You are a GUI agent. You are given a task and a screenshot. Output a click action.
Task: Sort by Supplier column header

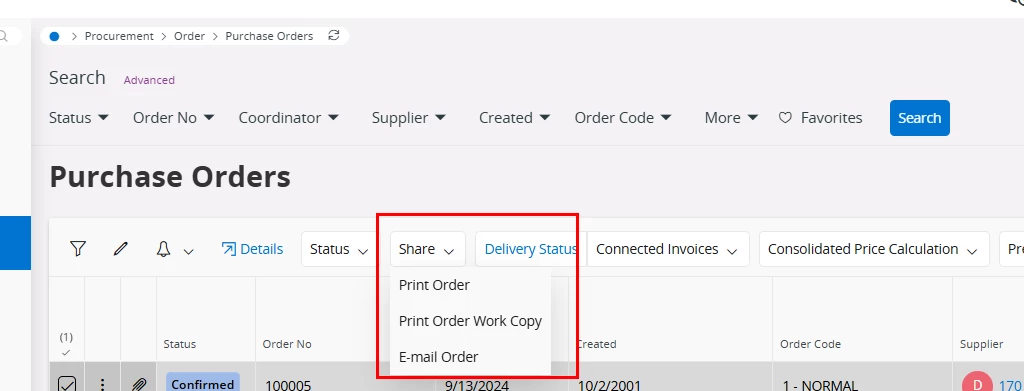pyautogui.click(x=982, y=344)
